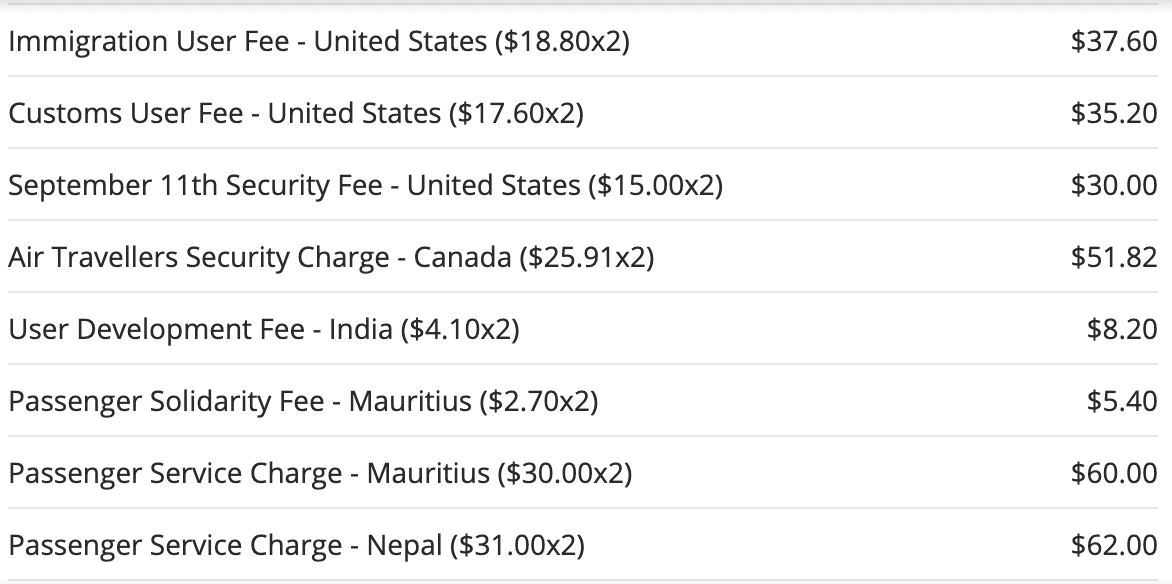Click the ($4.10x2) multiplier text
The image size is (1172, 584).
(459, 330)
